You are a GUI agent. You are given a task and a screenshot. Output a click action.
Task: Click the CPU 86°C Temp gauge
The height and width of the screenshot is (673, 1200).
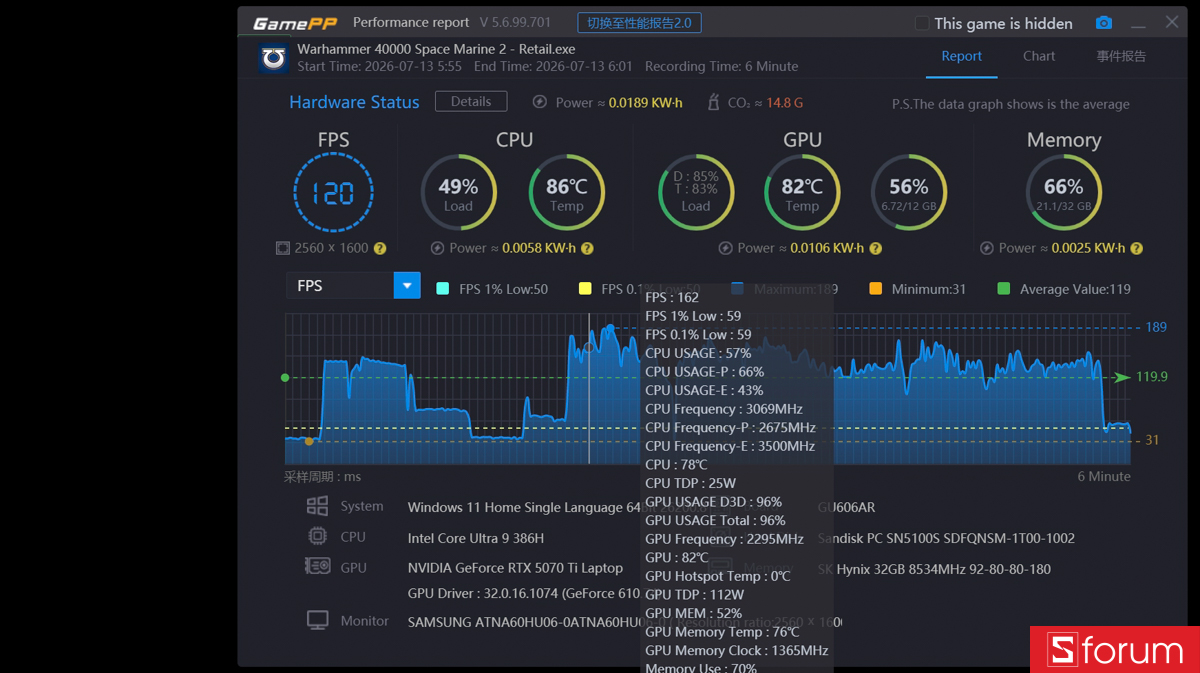coord(566,192)
